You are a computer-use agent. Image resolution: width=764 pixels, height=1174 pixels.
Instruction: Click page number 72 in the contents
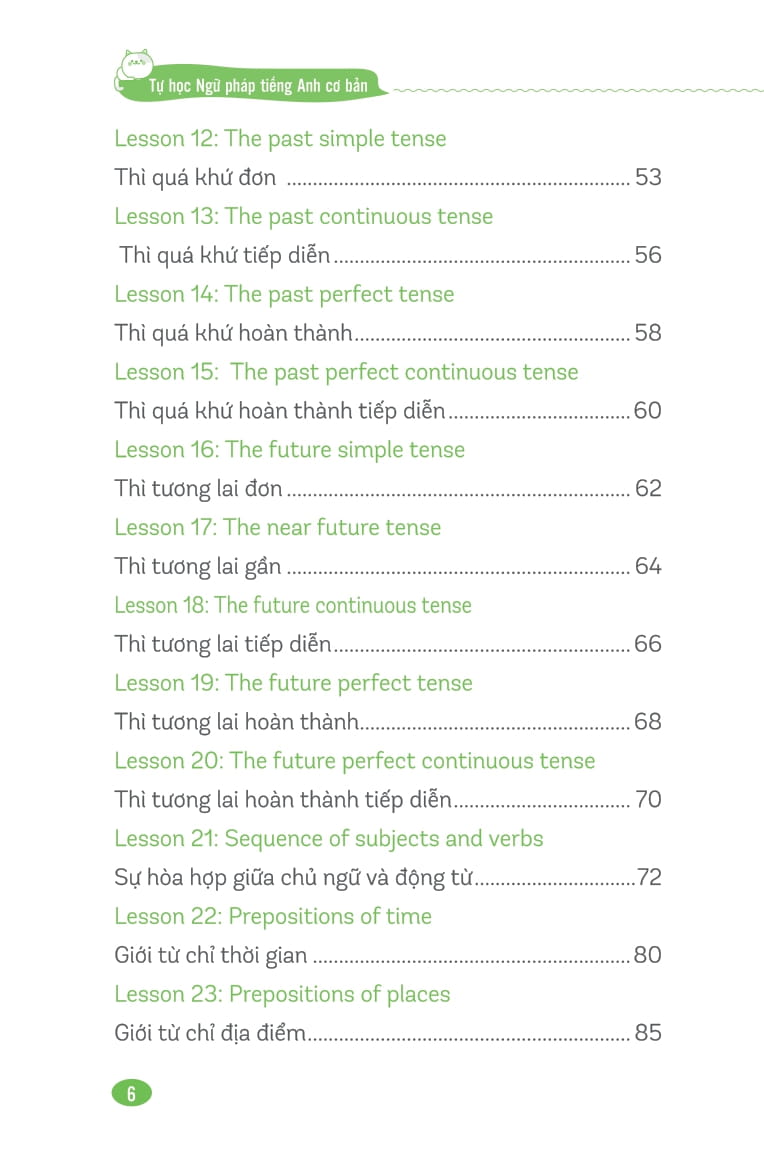pyautogui.click(x=649, y=878)
